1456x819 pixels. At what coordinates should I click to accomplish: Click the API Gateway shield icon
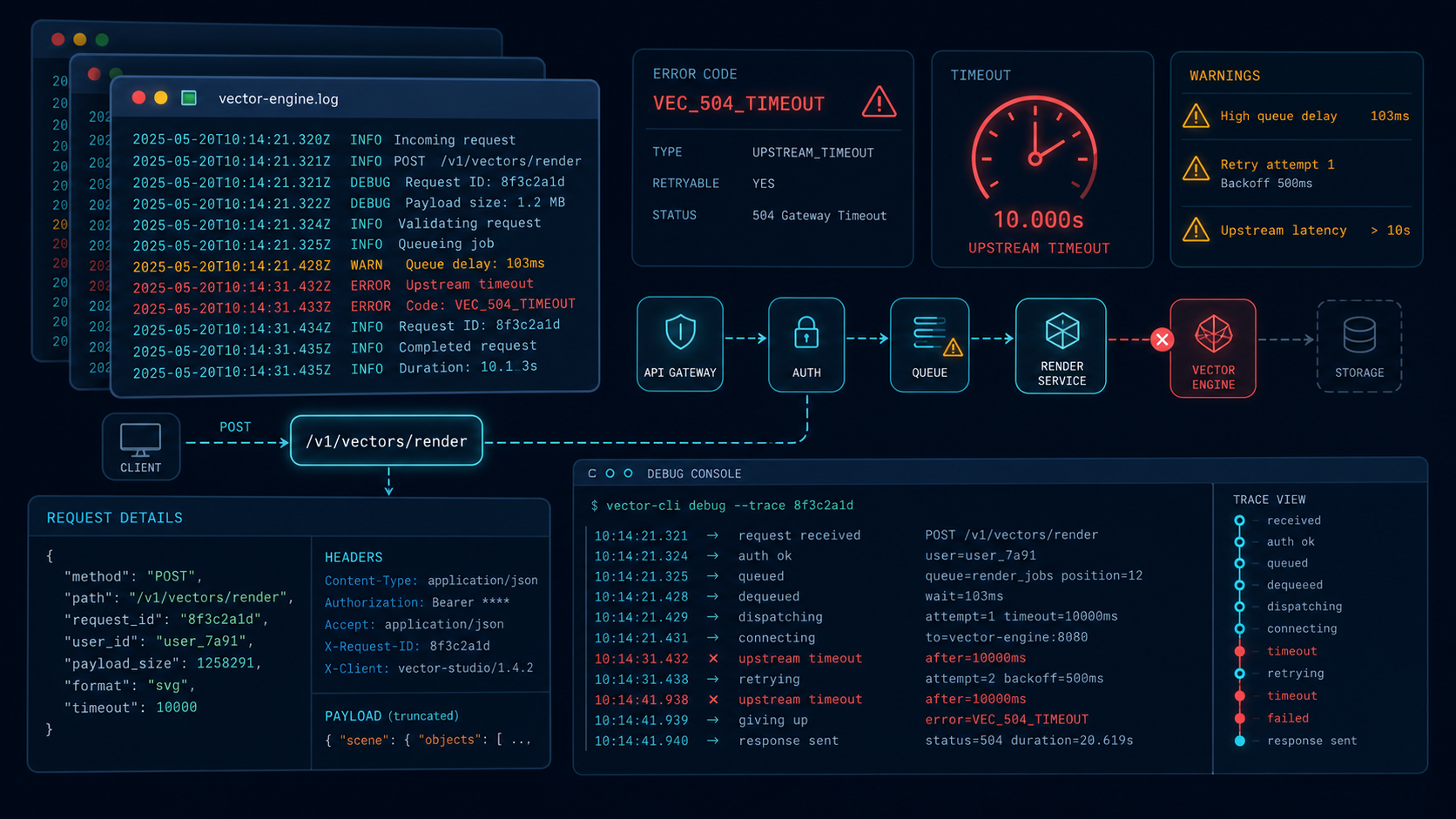click(x=680, y=332)
